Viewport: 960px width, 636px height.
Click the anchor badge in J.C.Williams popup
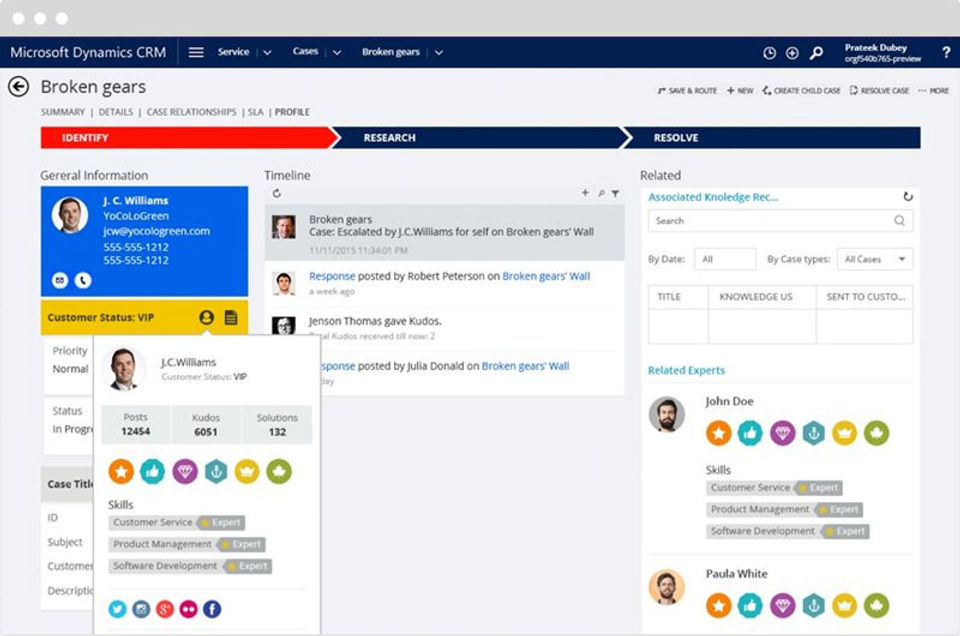click(216, 471)
